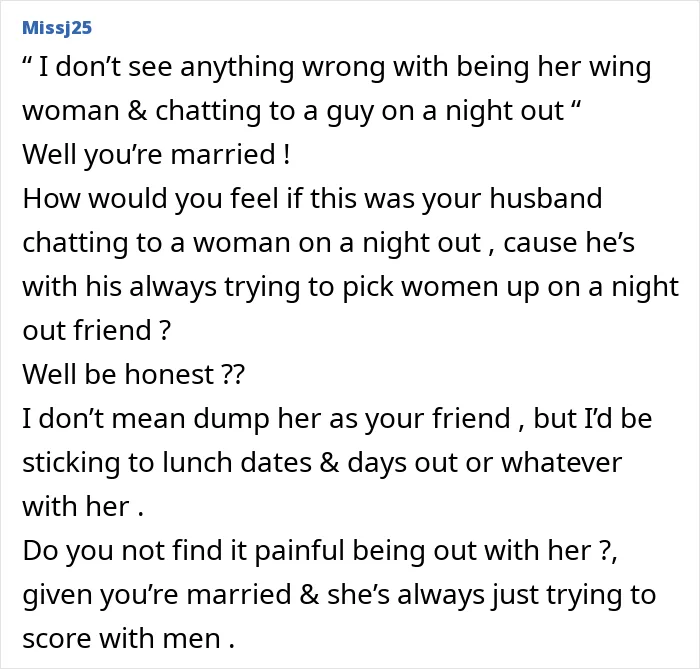Image resolution: width=700 pixels, height=669 pixels.
Task: Click the line starting "chatting to a woman"
Action: click(x=329, y=244)
